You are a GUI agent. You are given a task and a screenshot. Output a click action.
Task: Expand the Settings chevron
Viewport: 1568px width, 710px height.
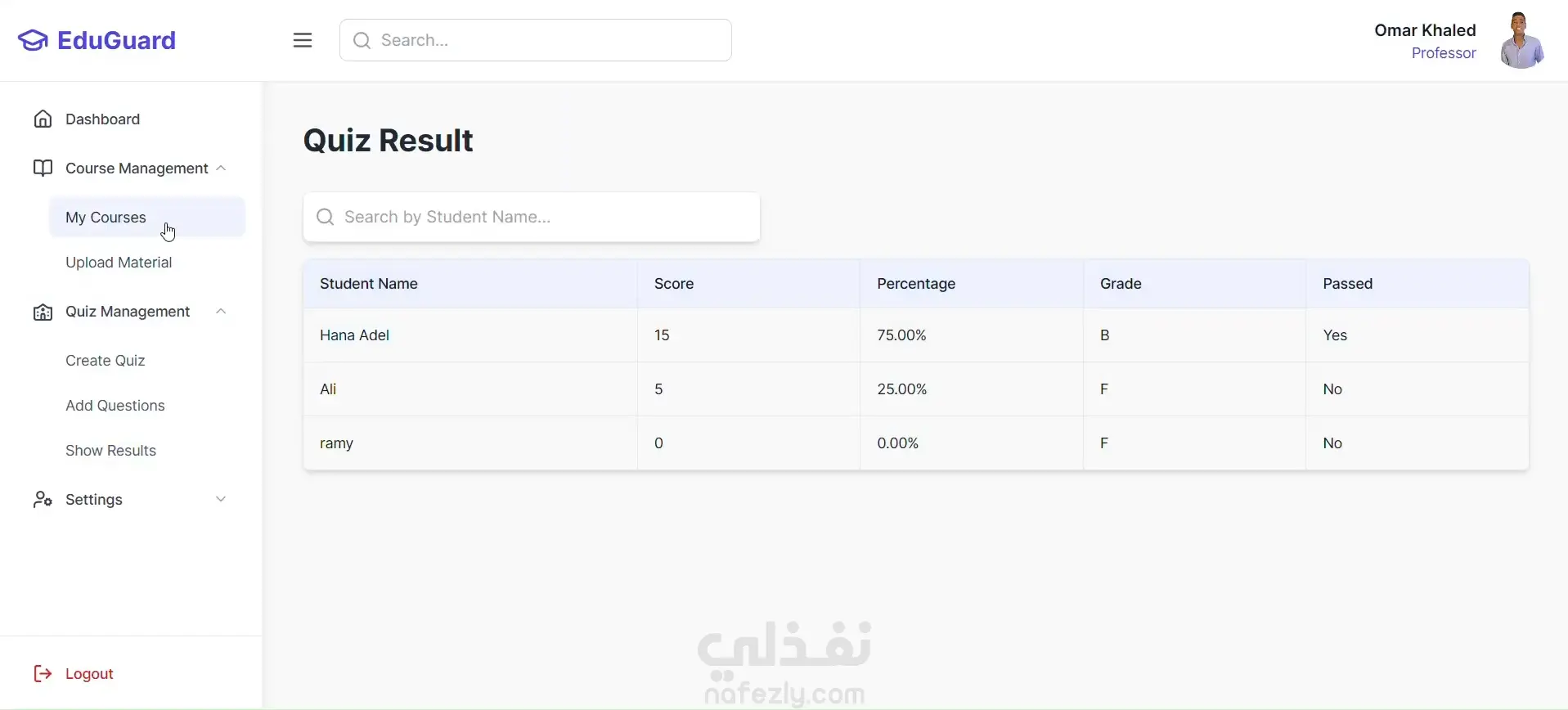tap(221, 500)
